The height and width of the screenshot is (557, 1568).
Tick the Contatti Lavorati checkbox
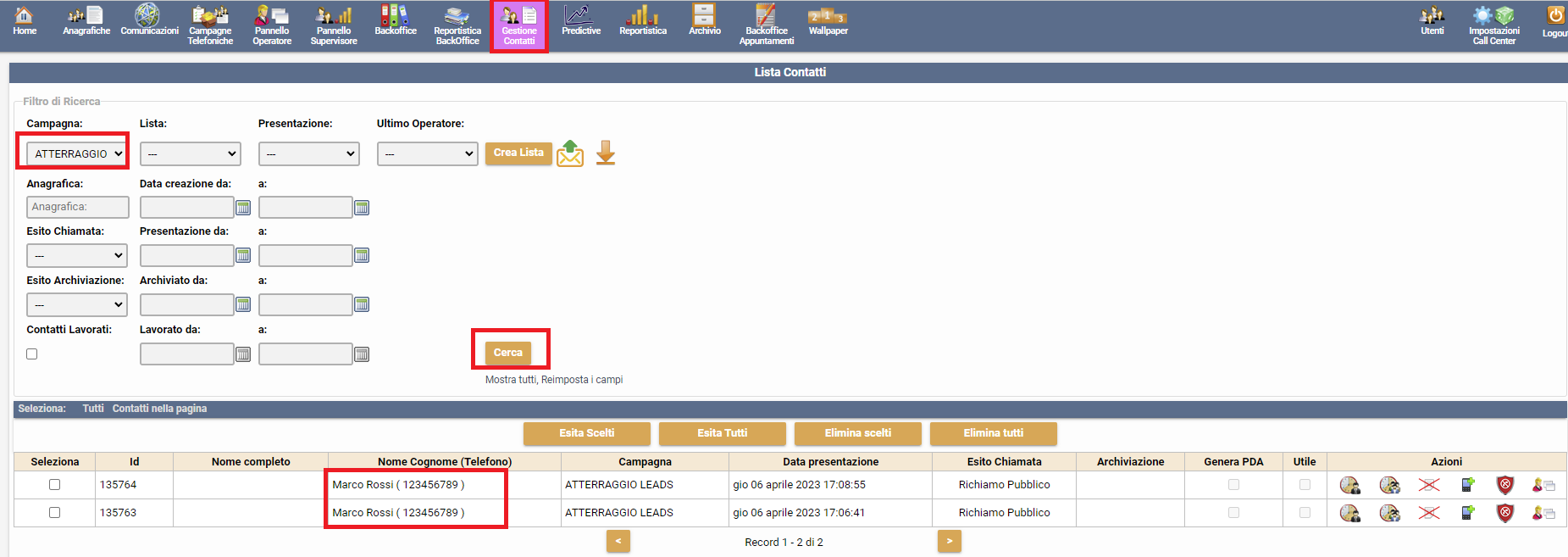32,354
